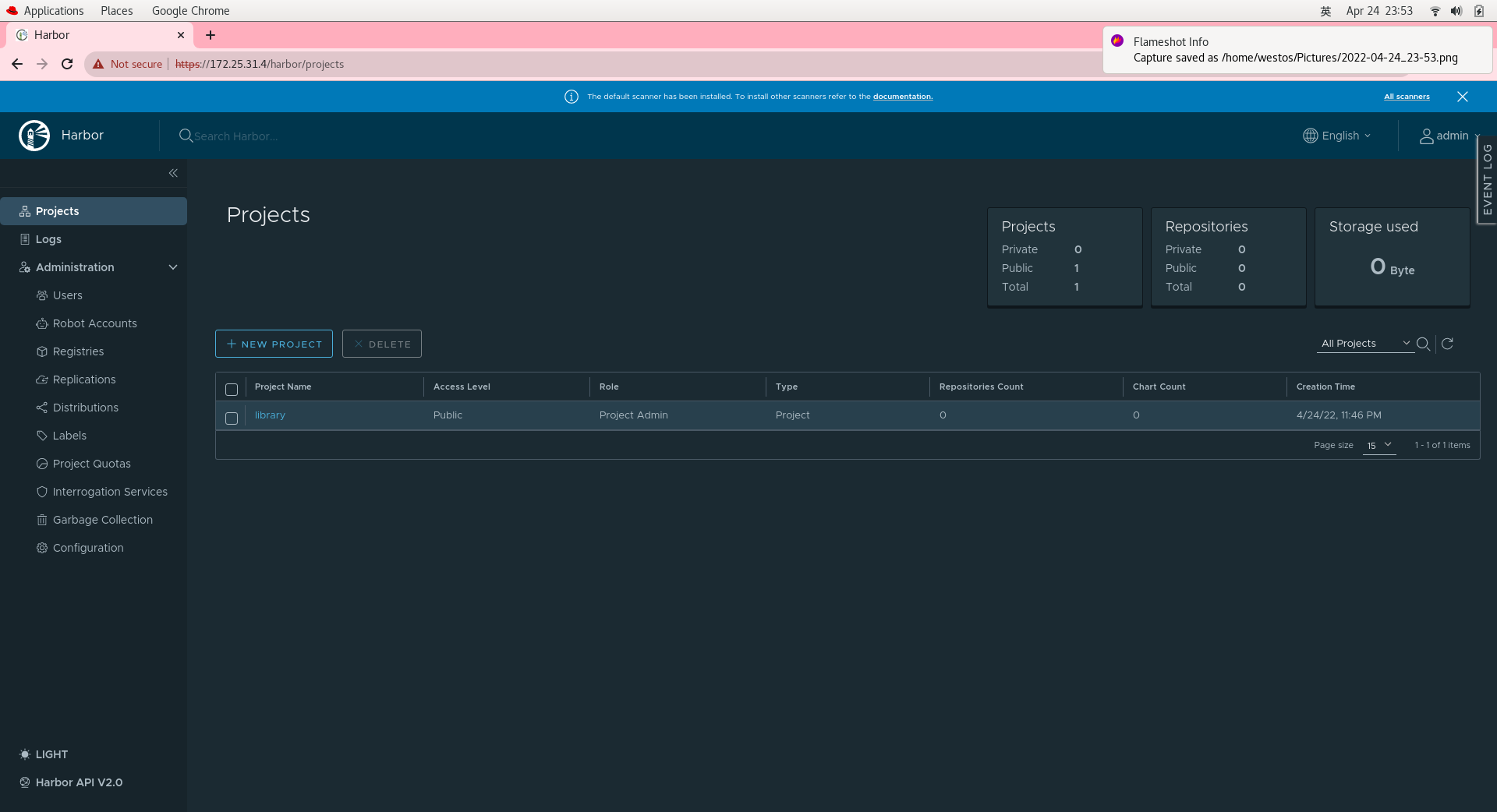Click the Flameshot Info notification
The width and height of the screenshot is (1497, 812).
click(1297, 50)
